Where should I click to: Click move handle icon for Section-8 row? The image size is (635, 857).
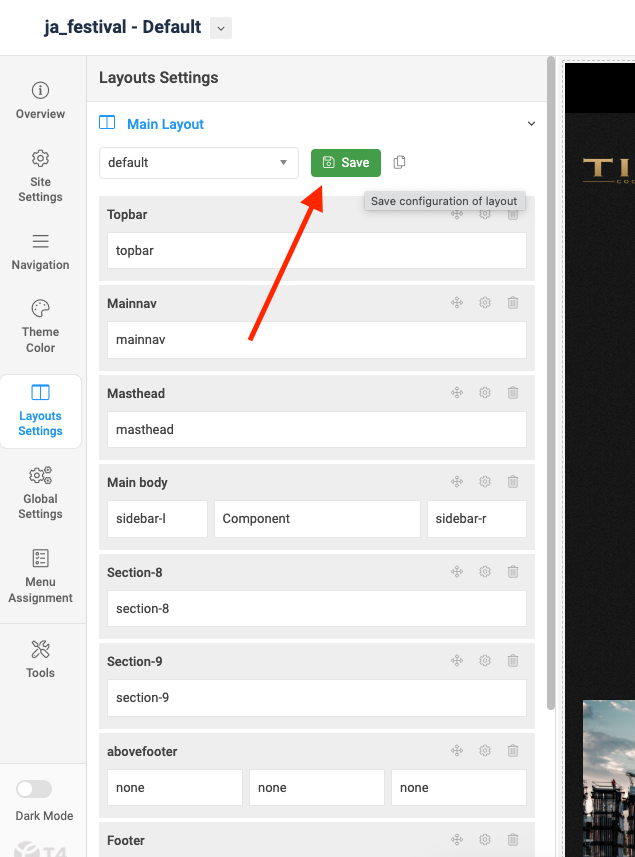point(457,572)
